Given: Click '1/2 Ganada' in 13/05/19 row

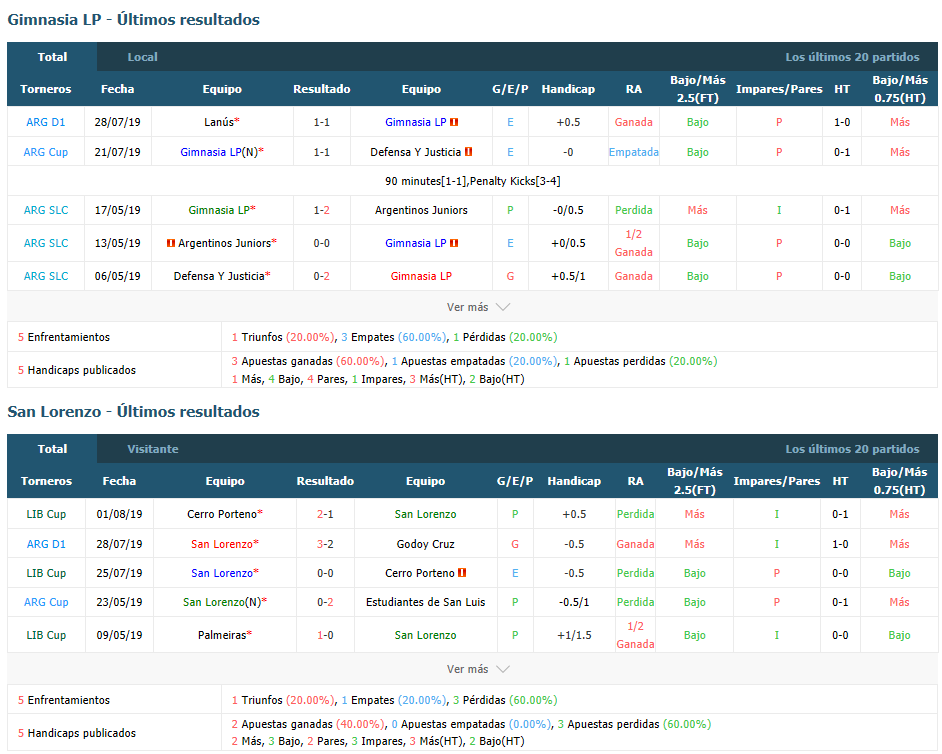Looking at the screenshot, I should 634,243.
